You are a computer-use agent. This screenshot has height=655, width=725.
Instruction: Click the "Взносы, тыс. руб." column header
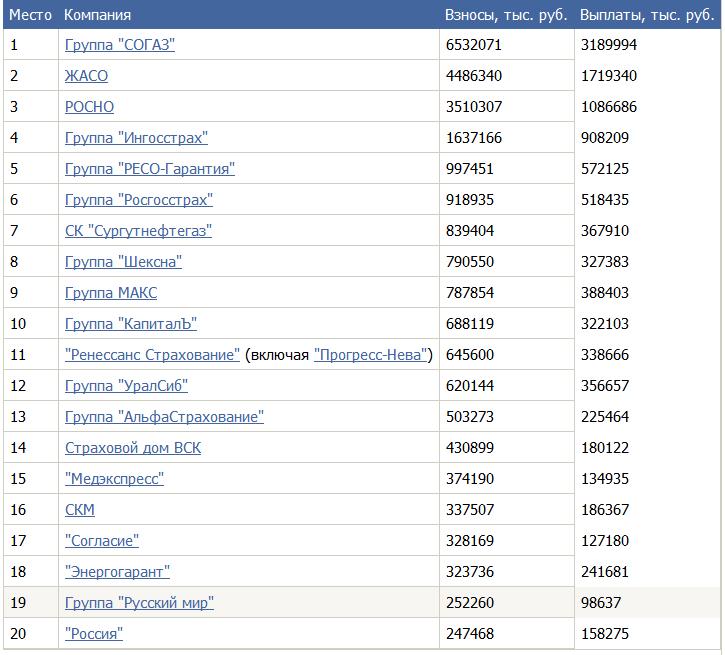[506, 15]
